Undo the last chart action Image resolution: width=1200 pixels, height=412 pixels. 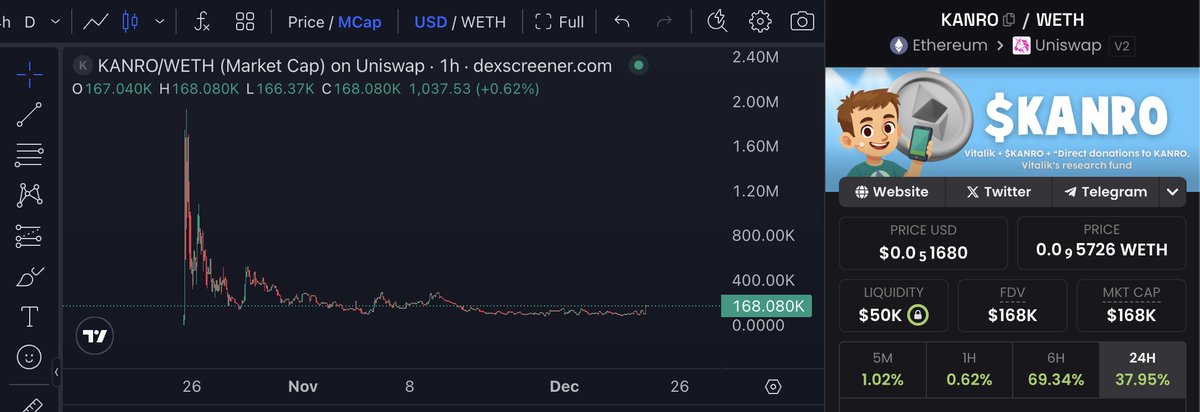pos(622,21)
